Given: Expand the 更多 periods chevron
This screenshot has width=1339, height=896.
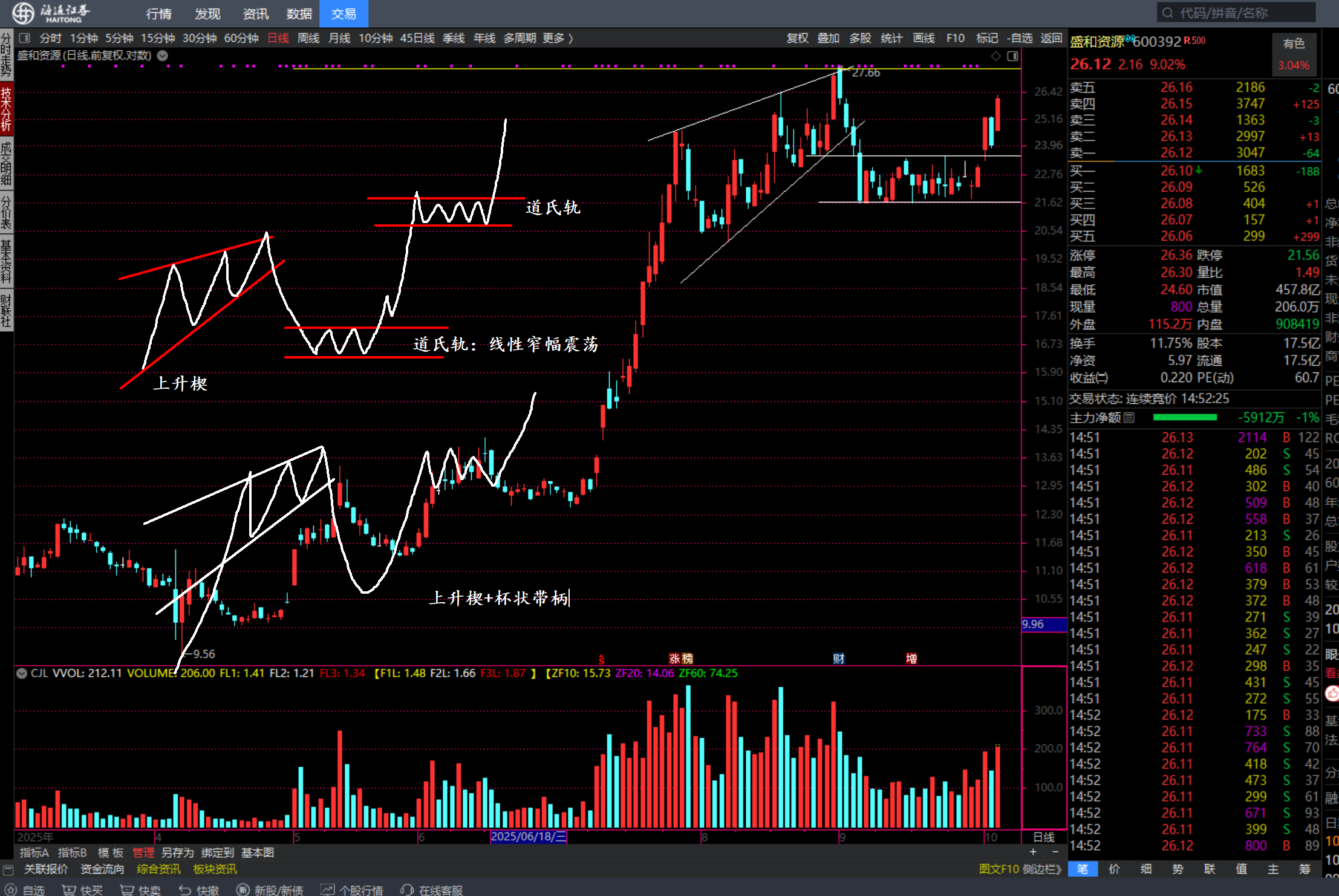Looking at the screenshot, I should point(570,38).
